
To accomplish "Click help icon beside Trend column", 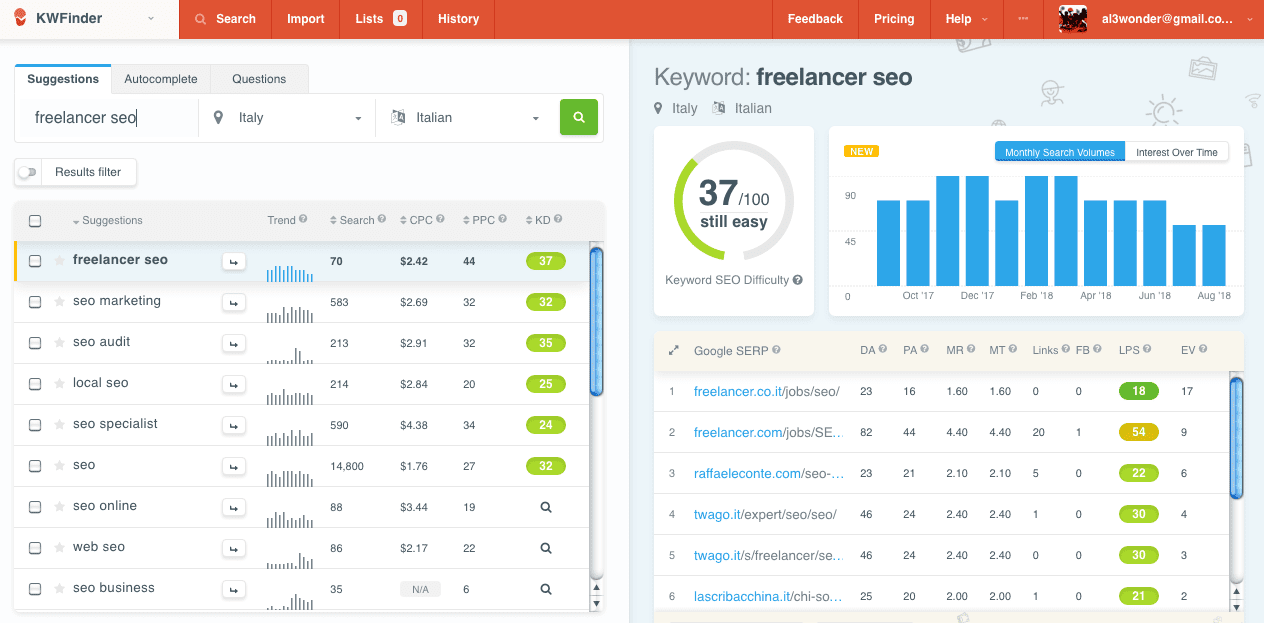I will 303,220.
